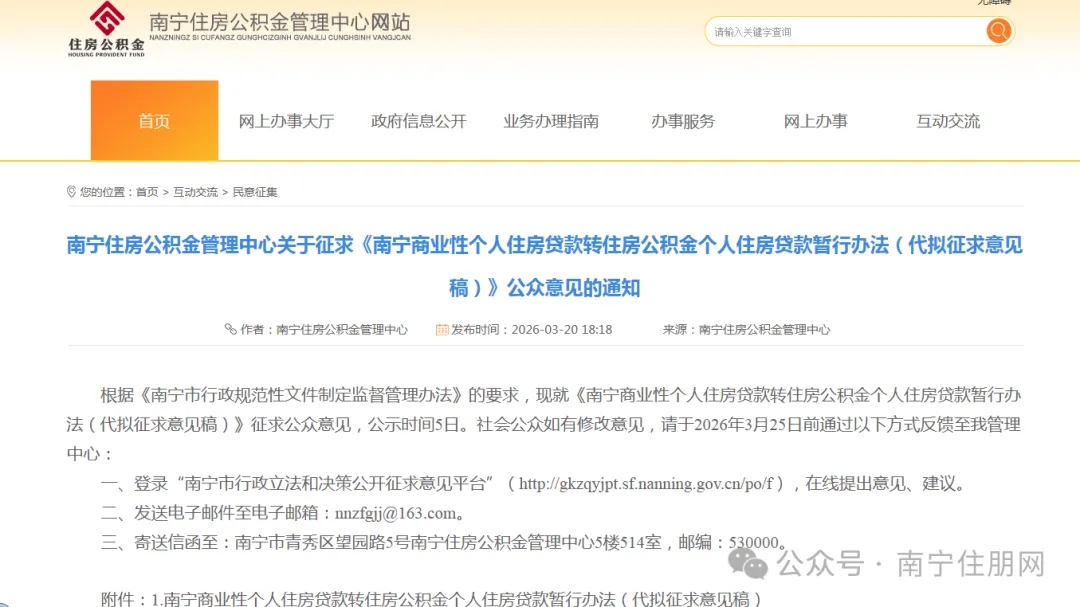Switch to the 首页 navigation tab
The height and width of the screenshot is (607, 1080).
154,121
